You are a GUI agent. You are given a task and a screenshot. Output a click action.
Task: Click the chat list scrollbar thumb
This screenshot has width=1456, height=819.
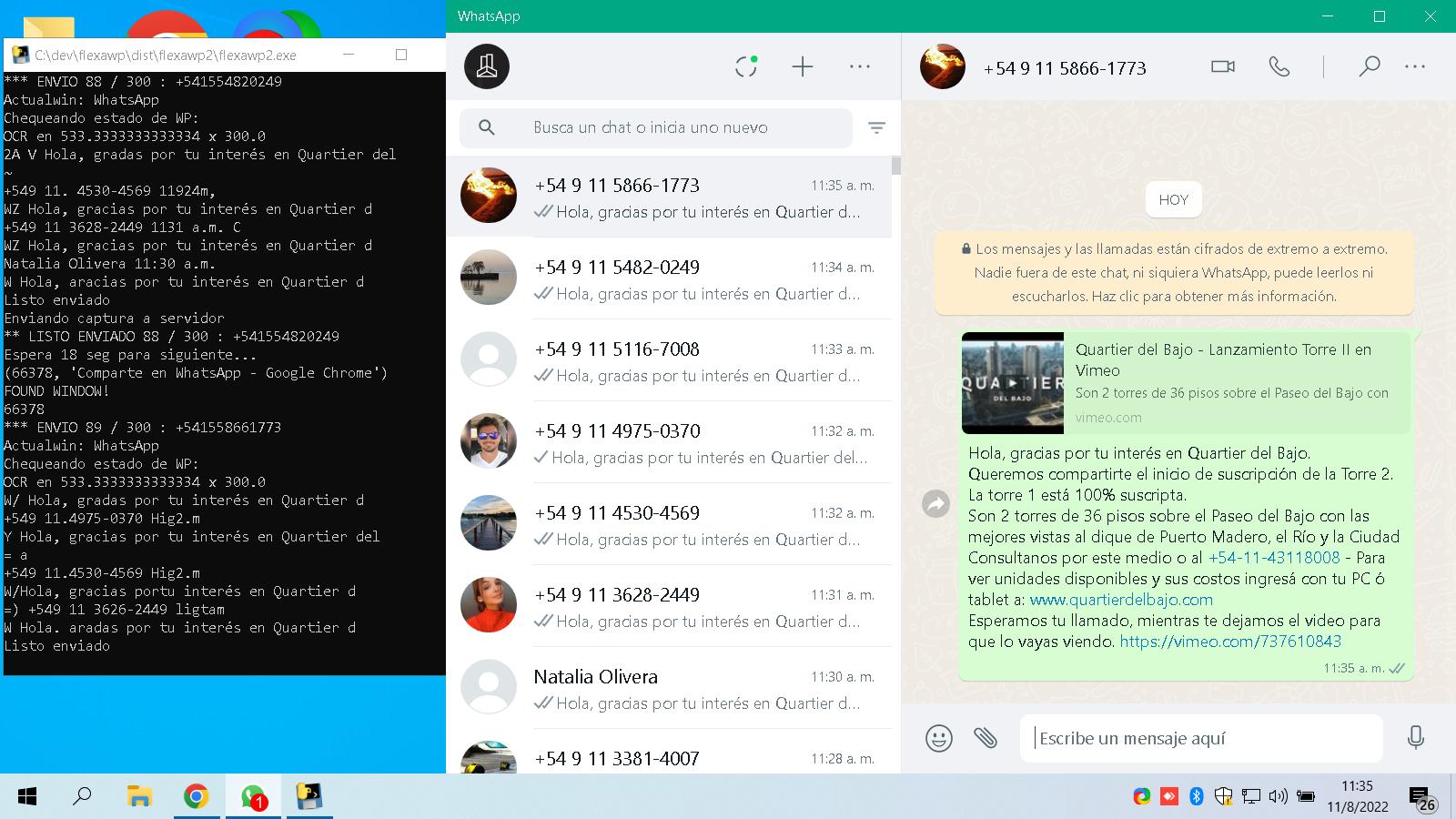click(x=896, y=165)
